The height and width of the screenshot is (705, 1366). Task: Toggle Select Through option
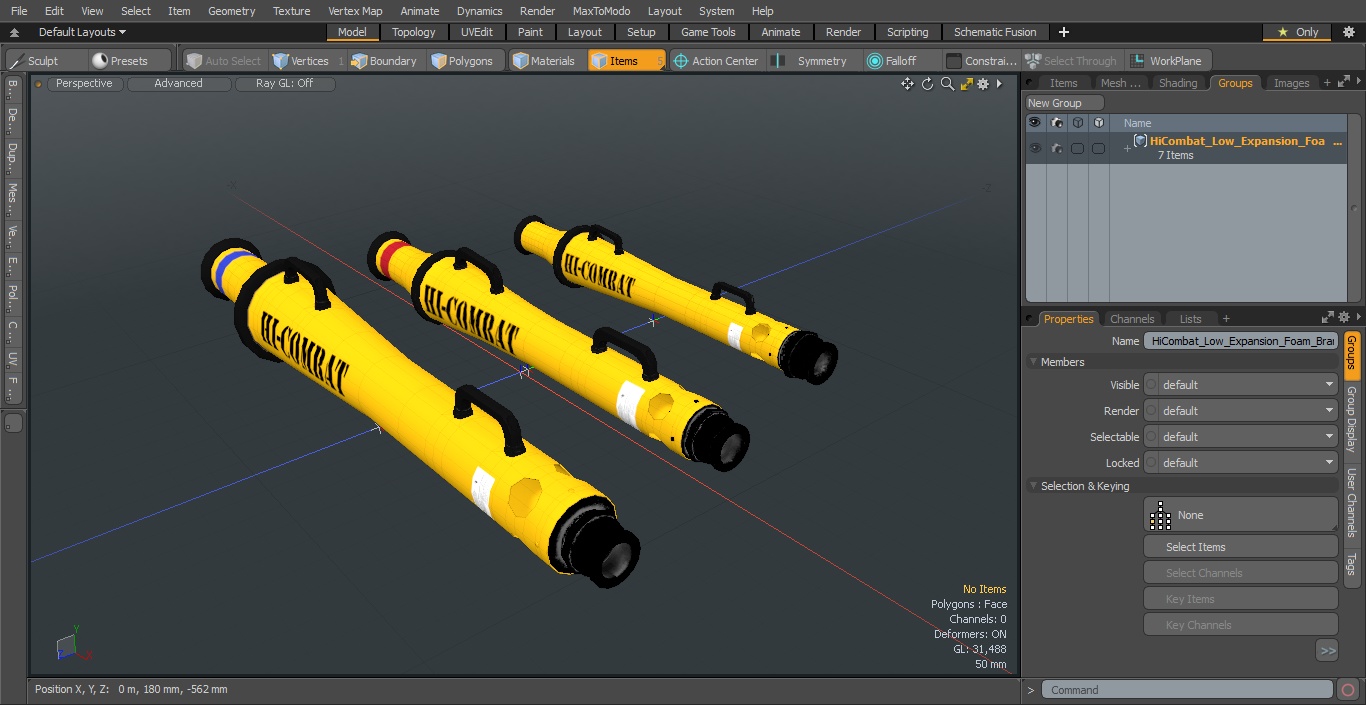pyautogui.click(x=1072, y=61)
